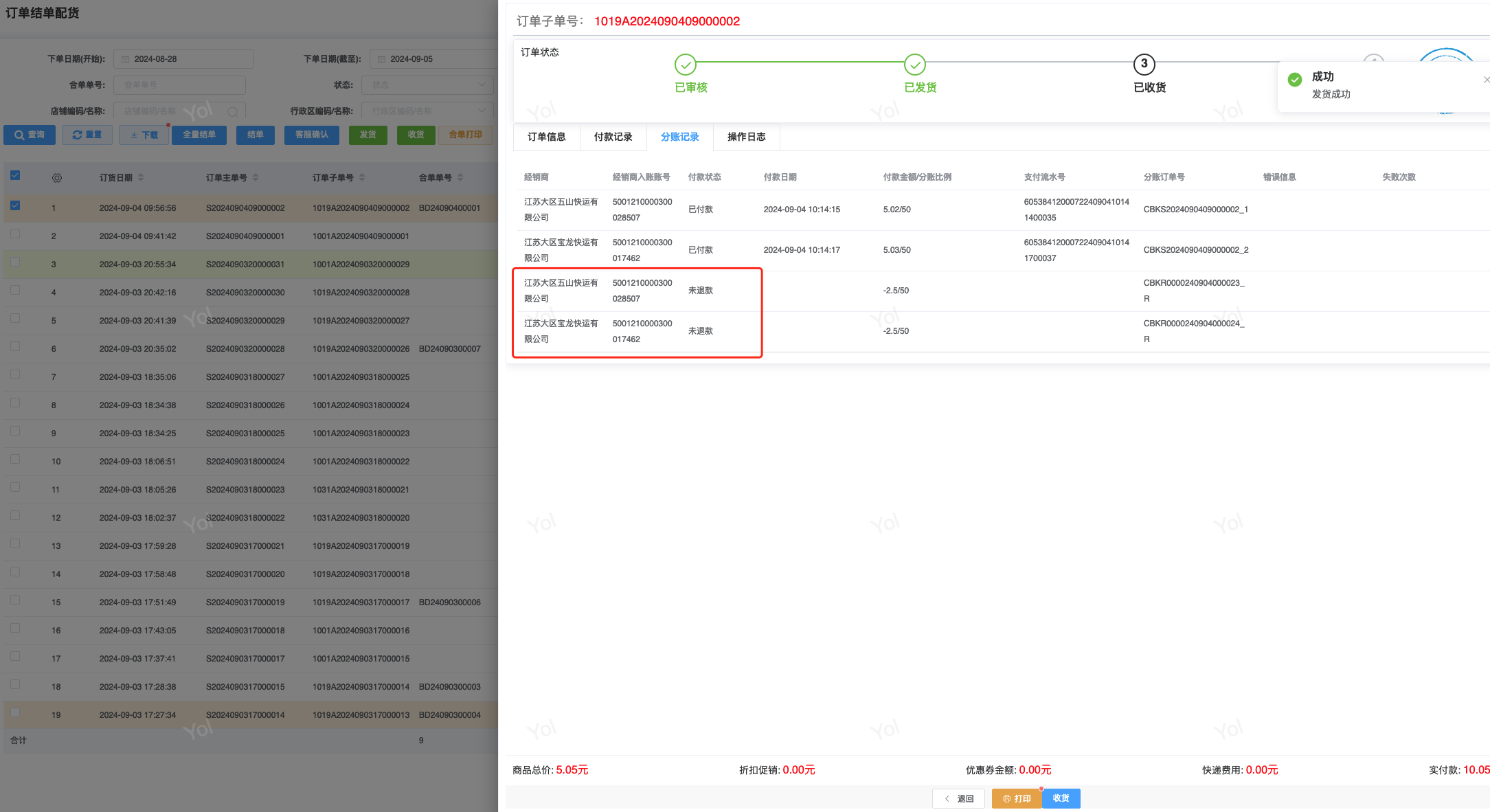Sort by 订货日期 column arrows
The height and width of the screenshot is (812, 1490).
click(141, 177)
